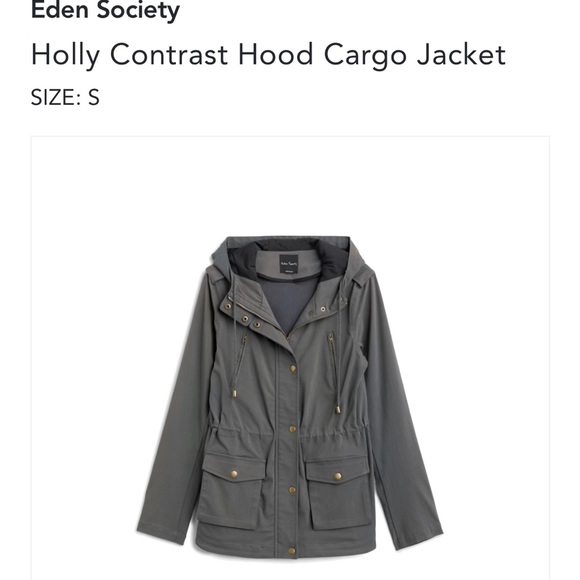Select the SIZE: S label
Screen dimensions: 580x580
point(65,97)
